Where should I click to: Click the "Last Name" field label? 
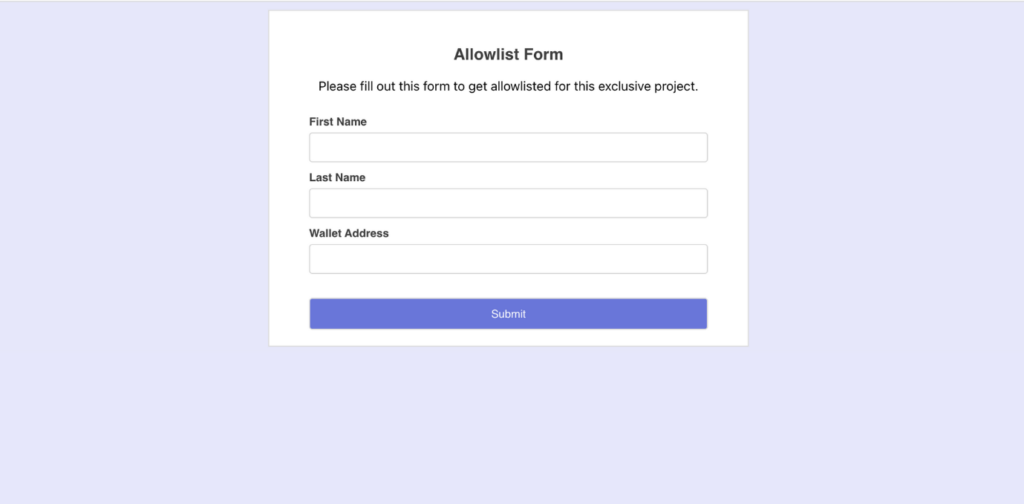pyautogui.click(x=337, y=178)
